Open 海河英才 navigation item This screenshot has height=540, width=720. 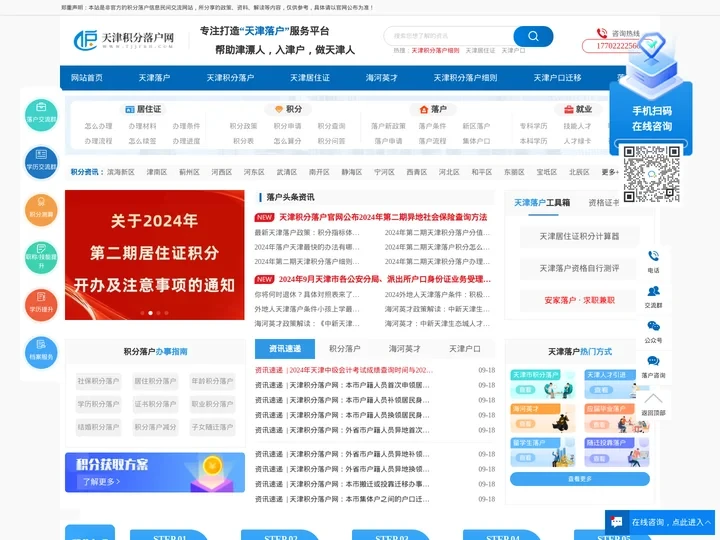click(382, 78)
